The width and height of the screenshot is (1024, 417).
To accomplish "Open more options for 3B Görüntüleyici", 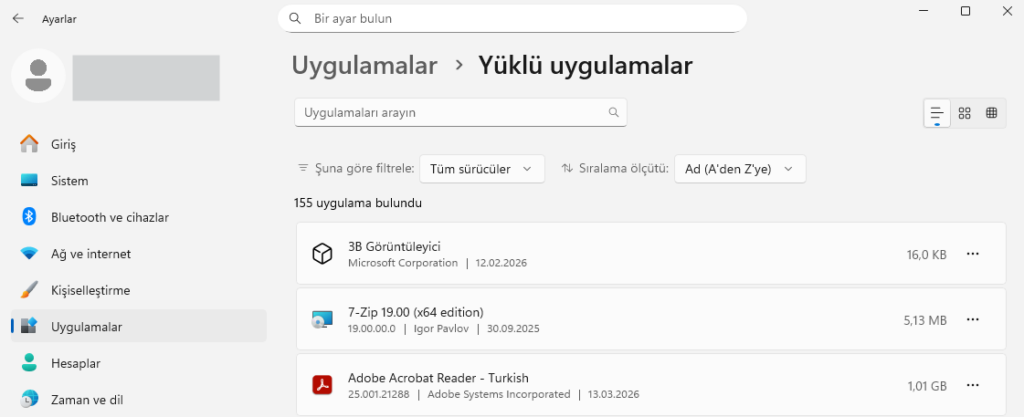I will point(972,254).
